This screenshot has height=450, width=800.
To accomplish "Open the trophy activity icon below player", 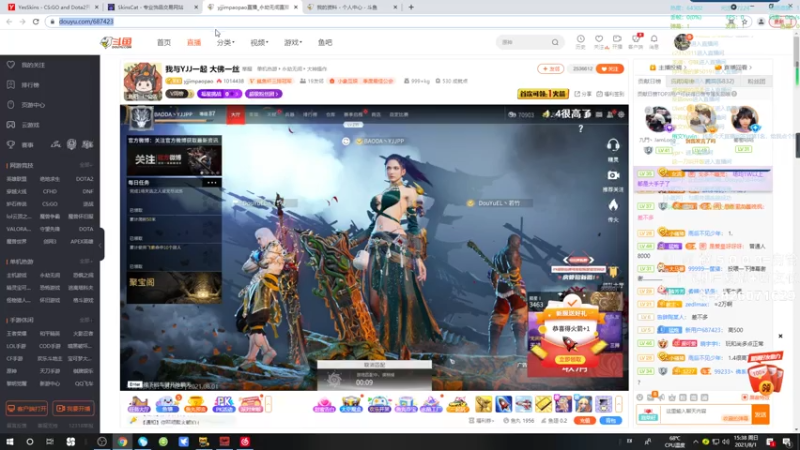I will pos(195,404).
